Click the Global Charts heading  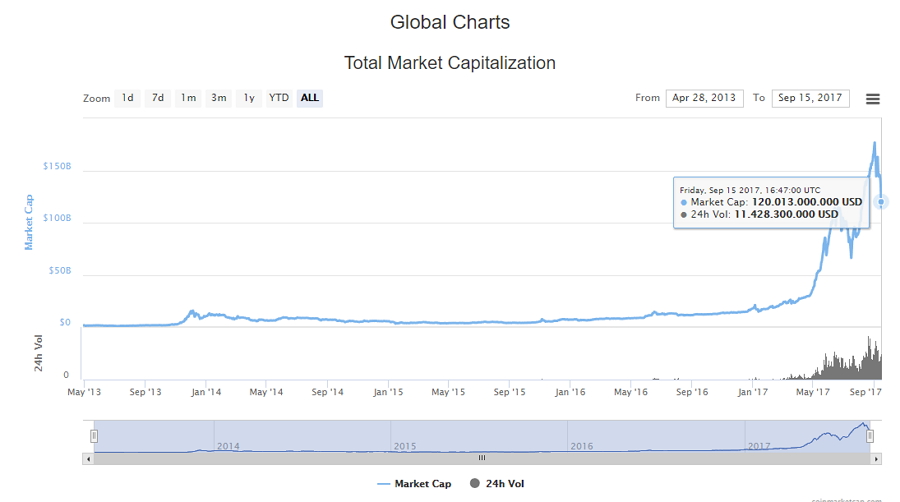point(450,22)
